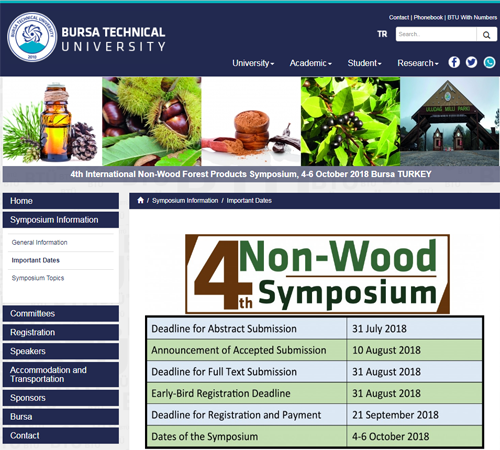This screenshot has height=450, width=500.
Task: Click the '21 September 2018' cell
Action: 414,415
